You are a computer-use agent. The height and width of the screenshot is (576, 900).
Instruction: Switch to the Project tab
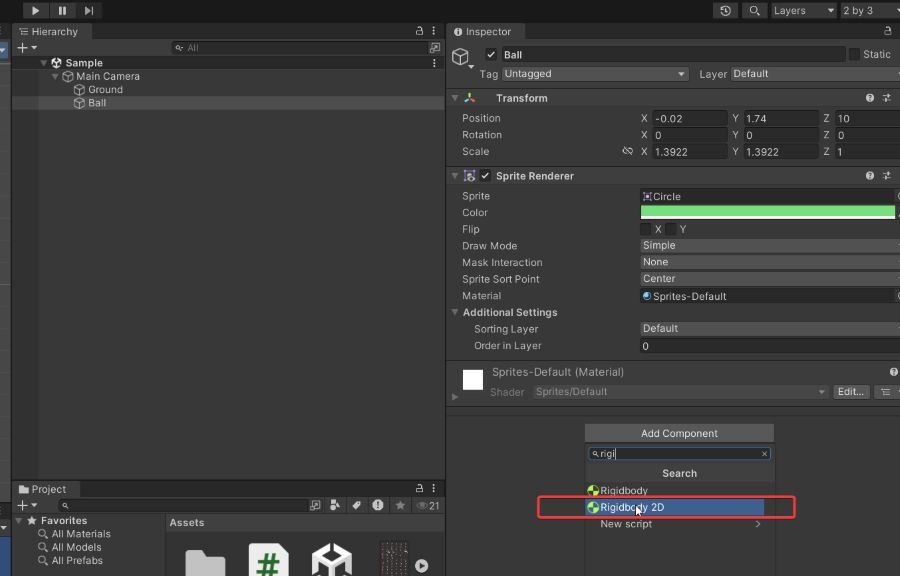42,489
